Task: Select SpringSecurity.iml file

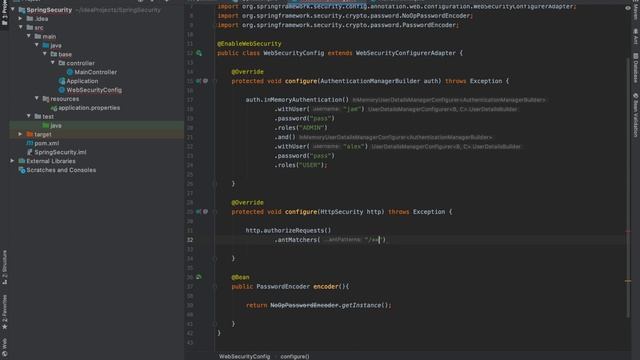Action: [x=60, y=152]
